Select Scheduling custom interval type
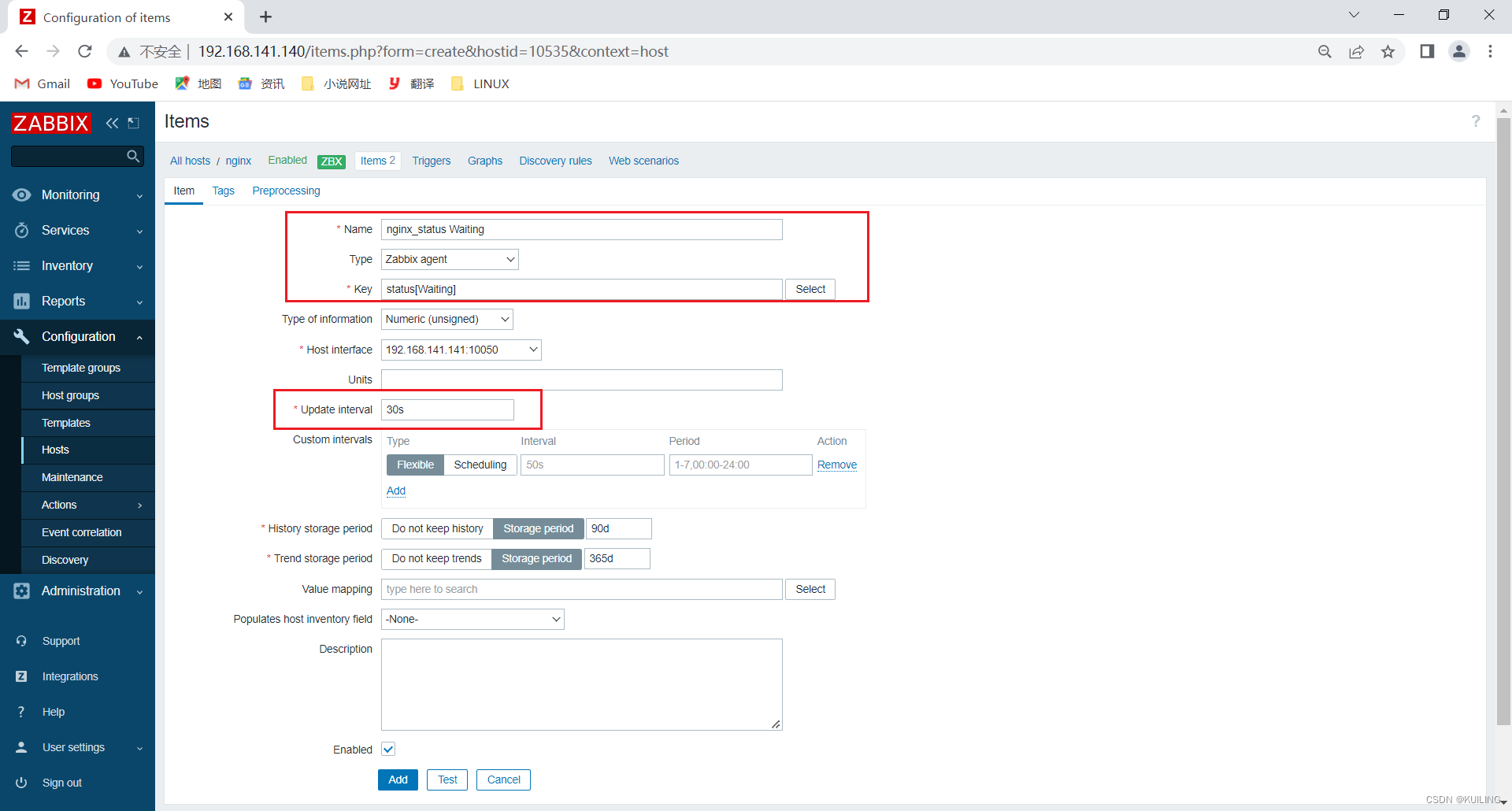The height and width of the screenshot is (811, 1512). (480, 465)
